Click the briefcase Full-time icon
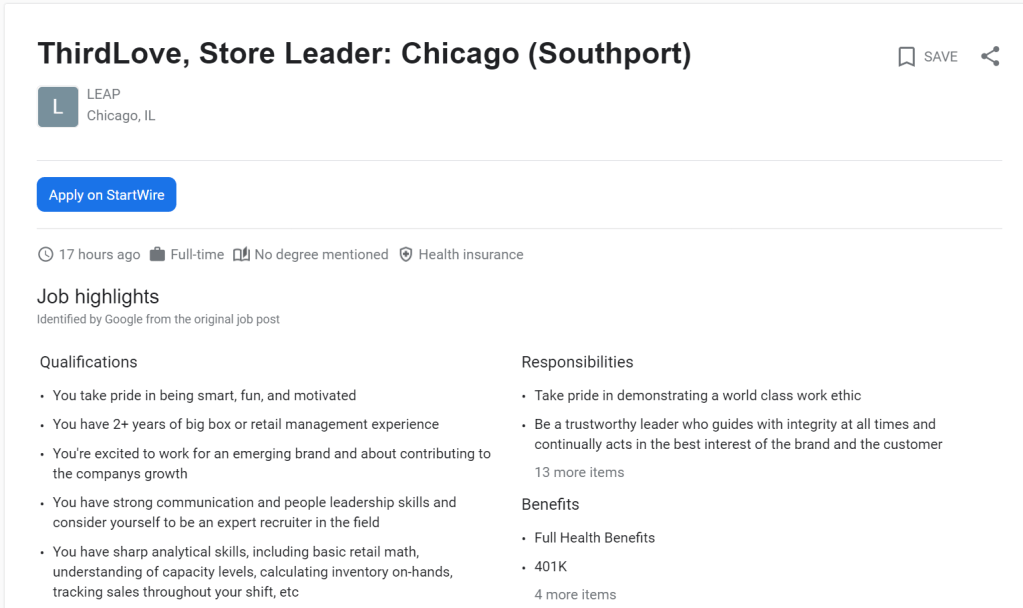Screen dimensions: 1023x608 pyautogui.click(x=157, y=255)
